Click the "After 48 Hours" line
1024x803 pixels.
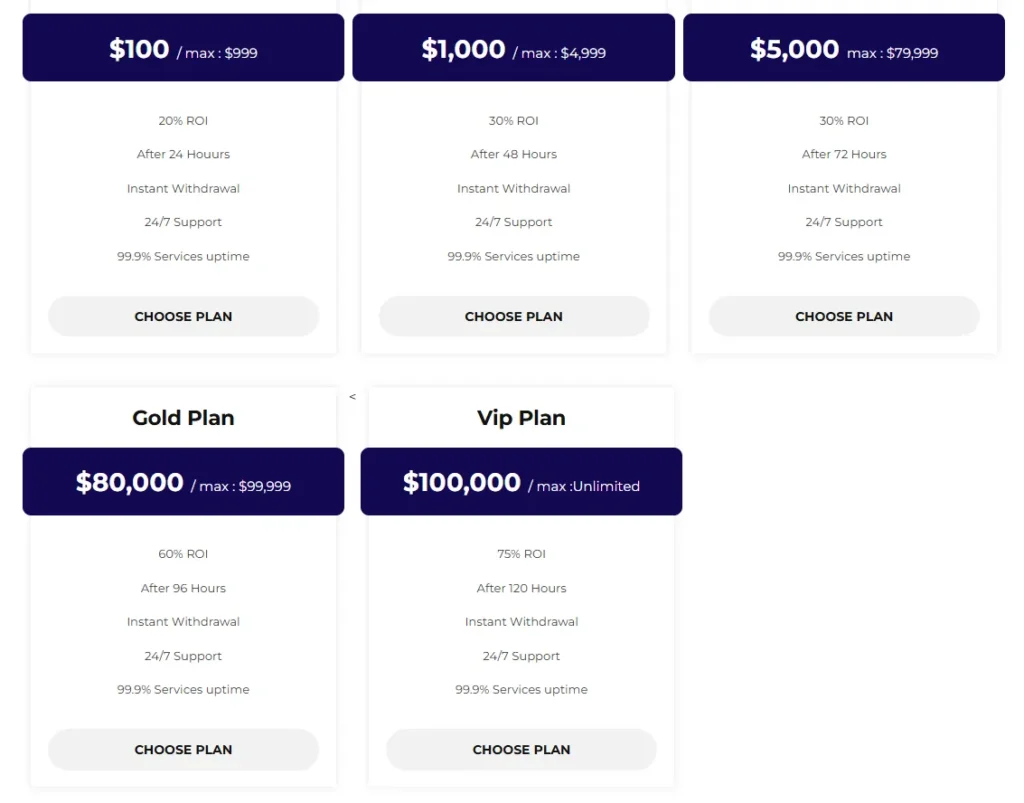click(514, 154)
